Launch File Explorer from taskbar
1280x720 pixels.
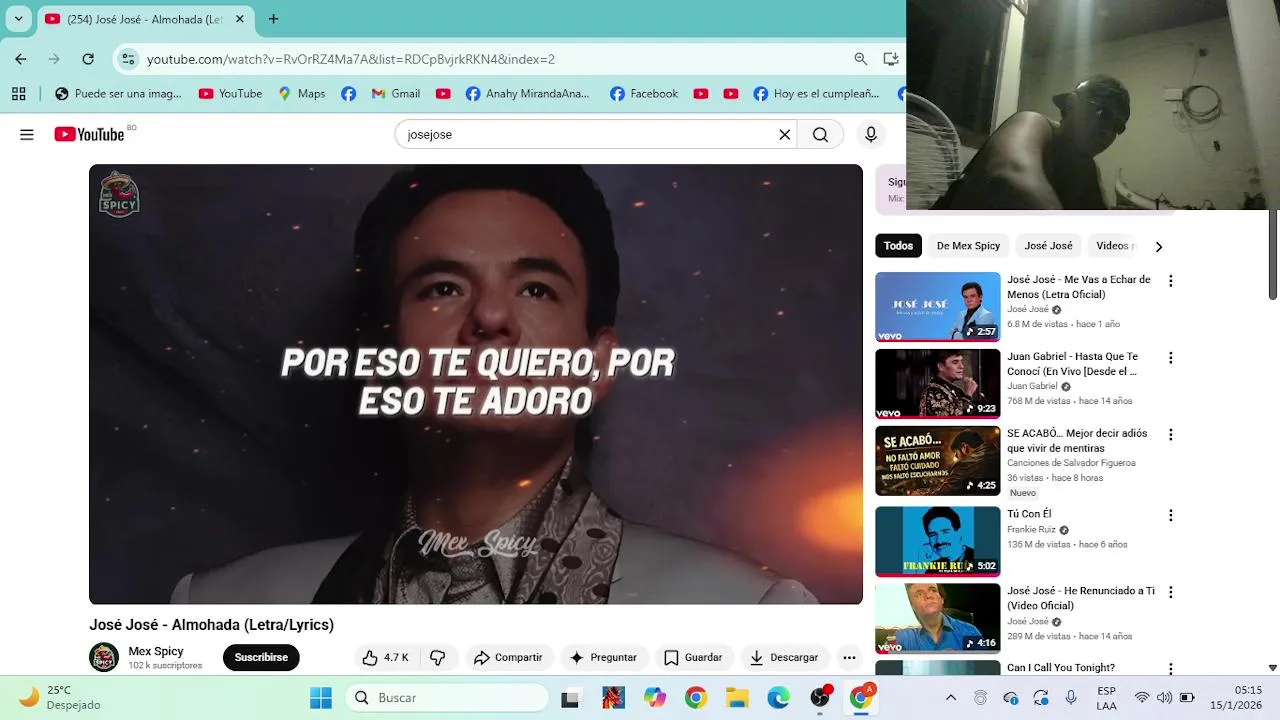(737, 697)
